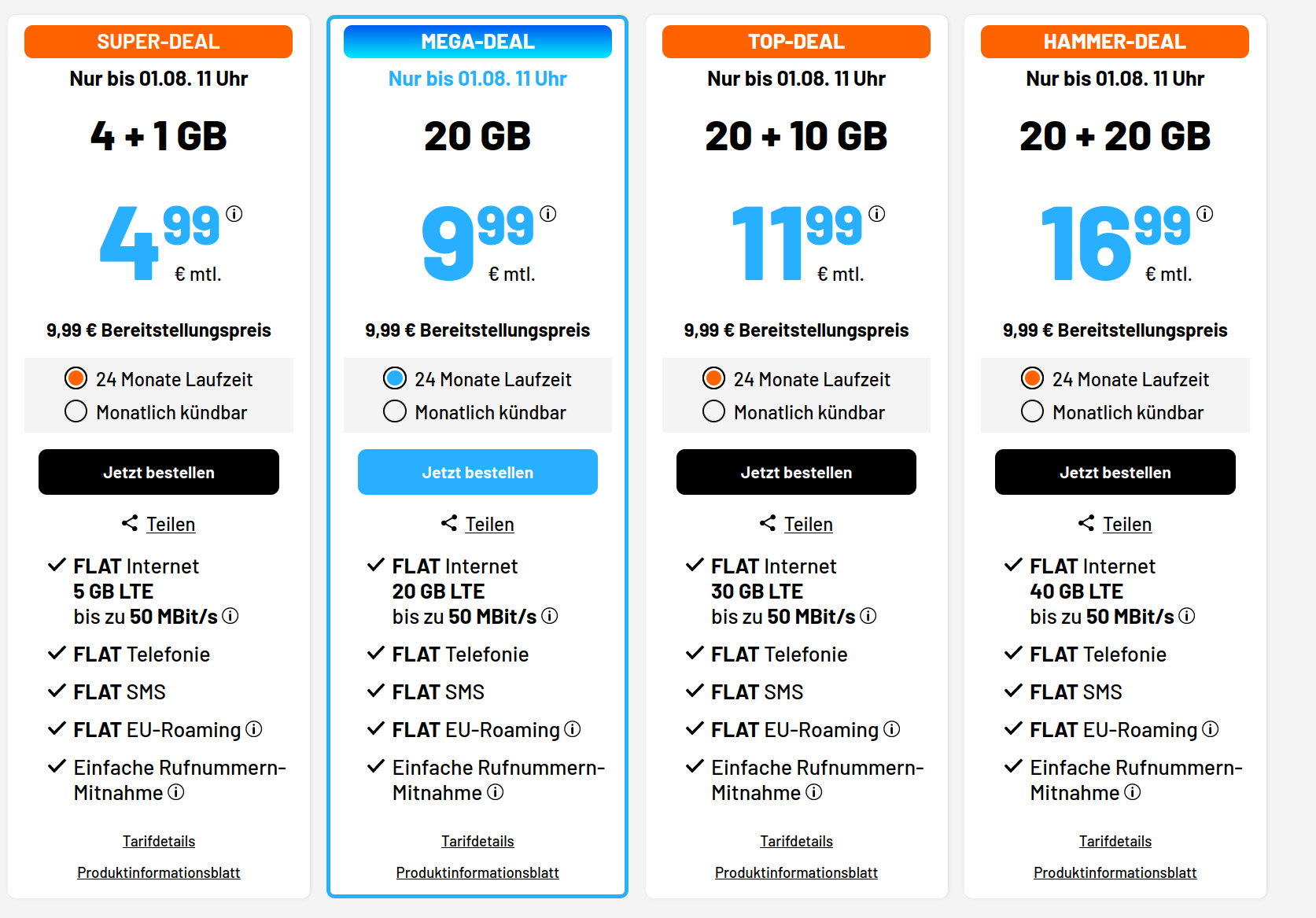The width and height of the screenshot is (1316, 918).
Task: Click the info icon beside 9.99 € price
Action: pos(549,212)
